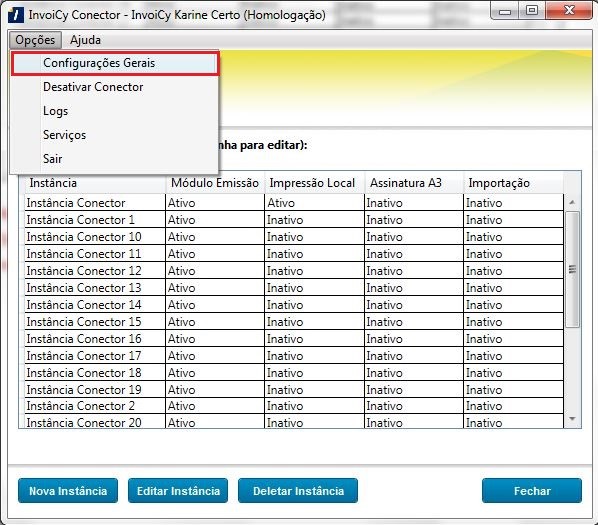Select Configurações Gerais menu entry
Viewport: 598px width, 525px height.
[115, 63]
